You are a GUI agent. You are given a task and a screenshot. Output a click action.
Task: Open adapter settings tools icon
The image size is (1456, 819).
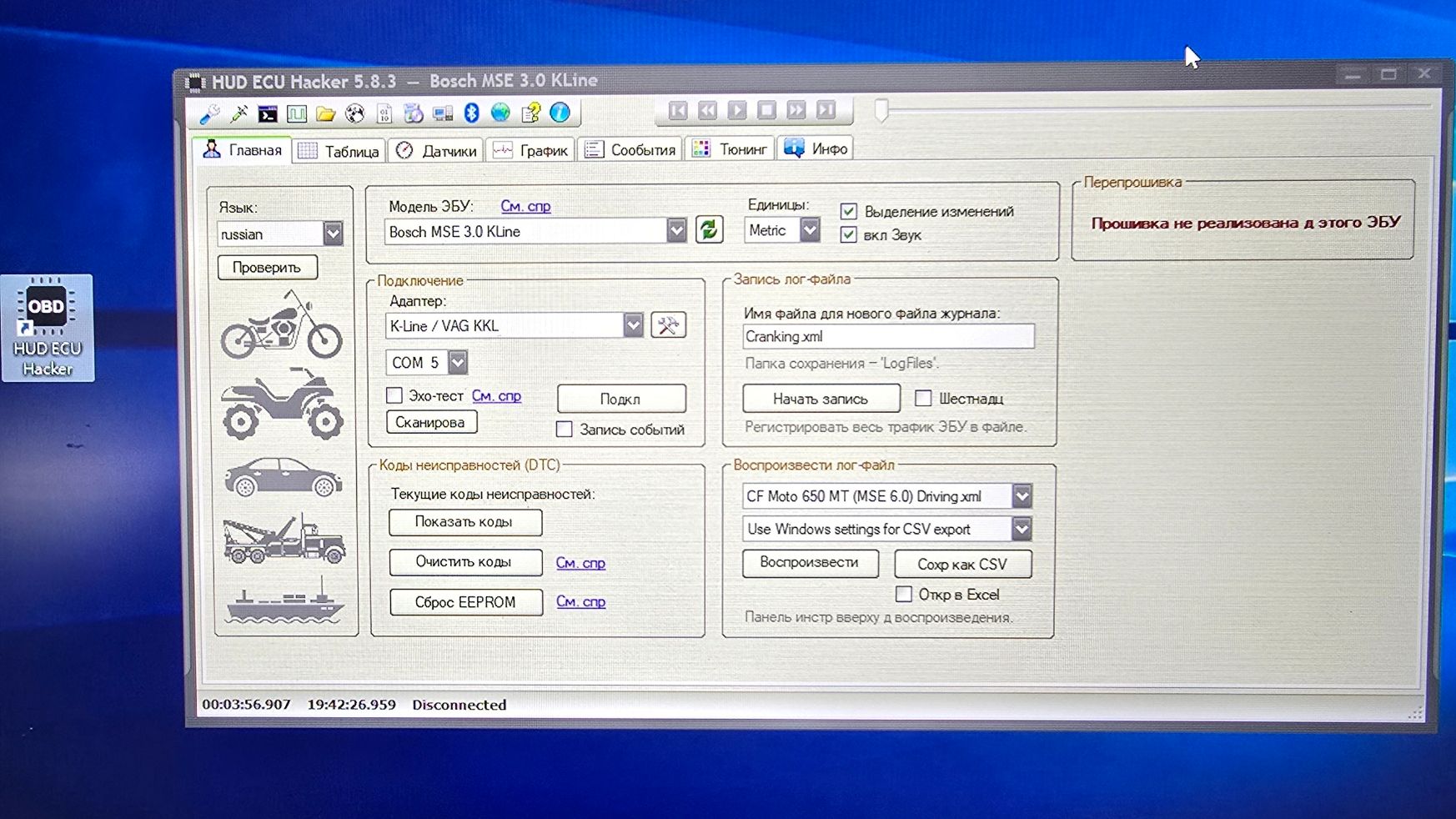pyautogui.click(x=668, y=324)
